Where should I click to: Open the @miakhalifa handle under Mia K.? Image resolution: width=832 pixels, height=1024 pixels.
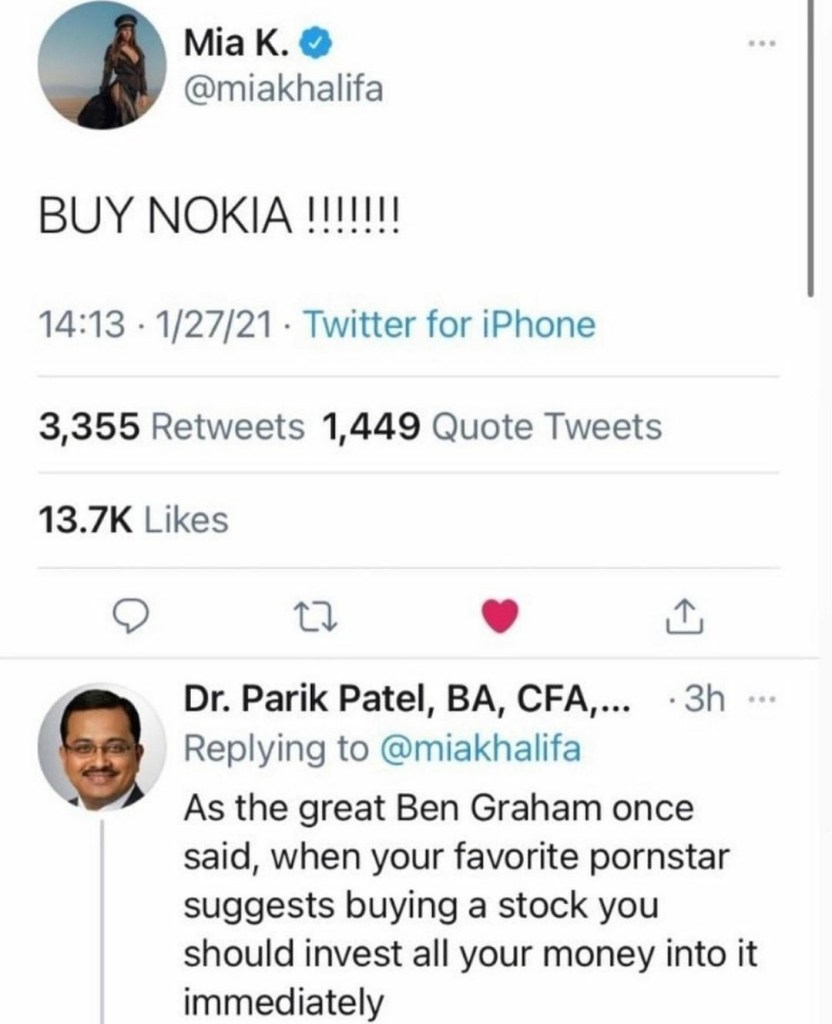pos(284,90)
